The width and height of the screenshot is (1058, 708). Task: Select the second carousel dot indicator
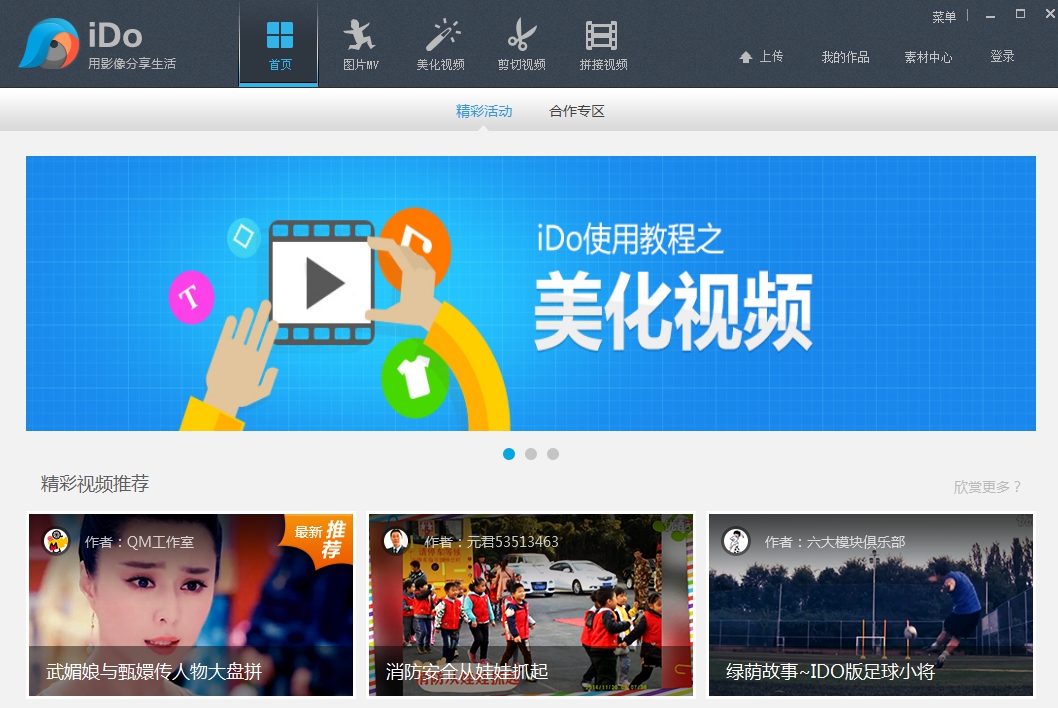coord(531,454)
